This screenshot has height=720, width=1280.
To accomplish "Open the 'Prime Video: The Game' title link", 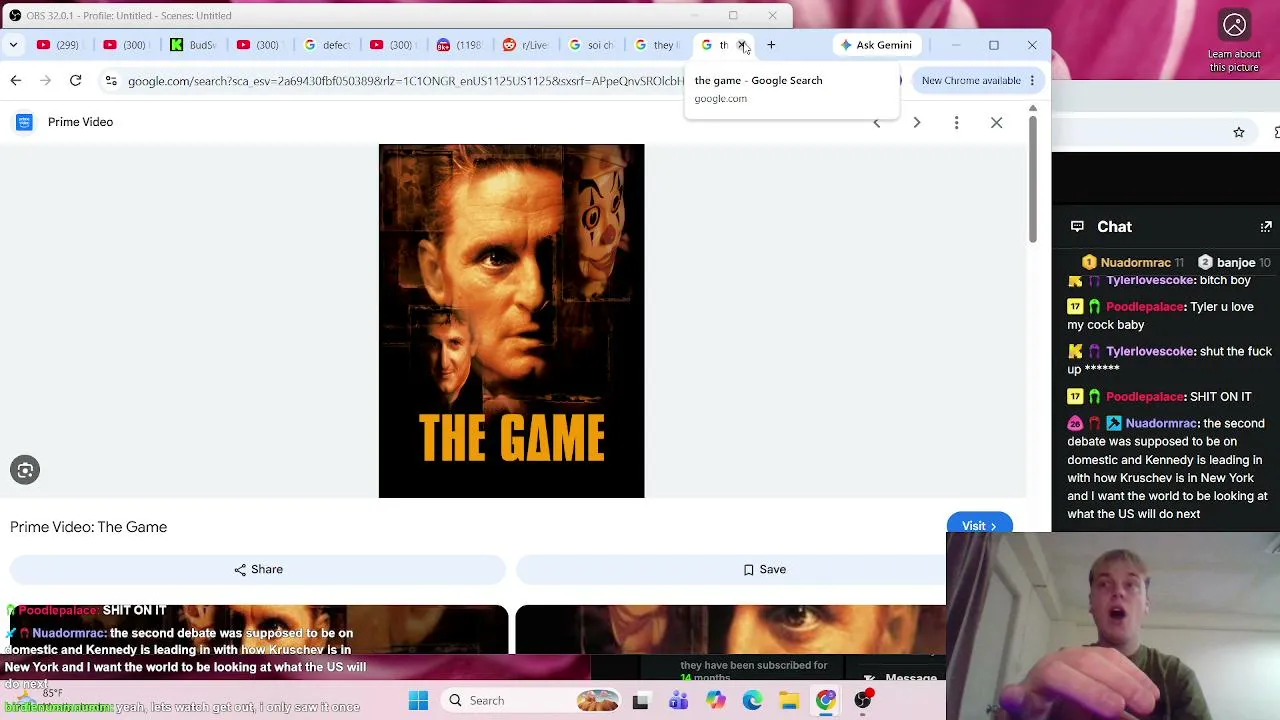I will 89,527.
